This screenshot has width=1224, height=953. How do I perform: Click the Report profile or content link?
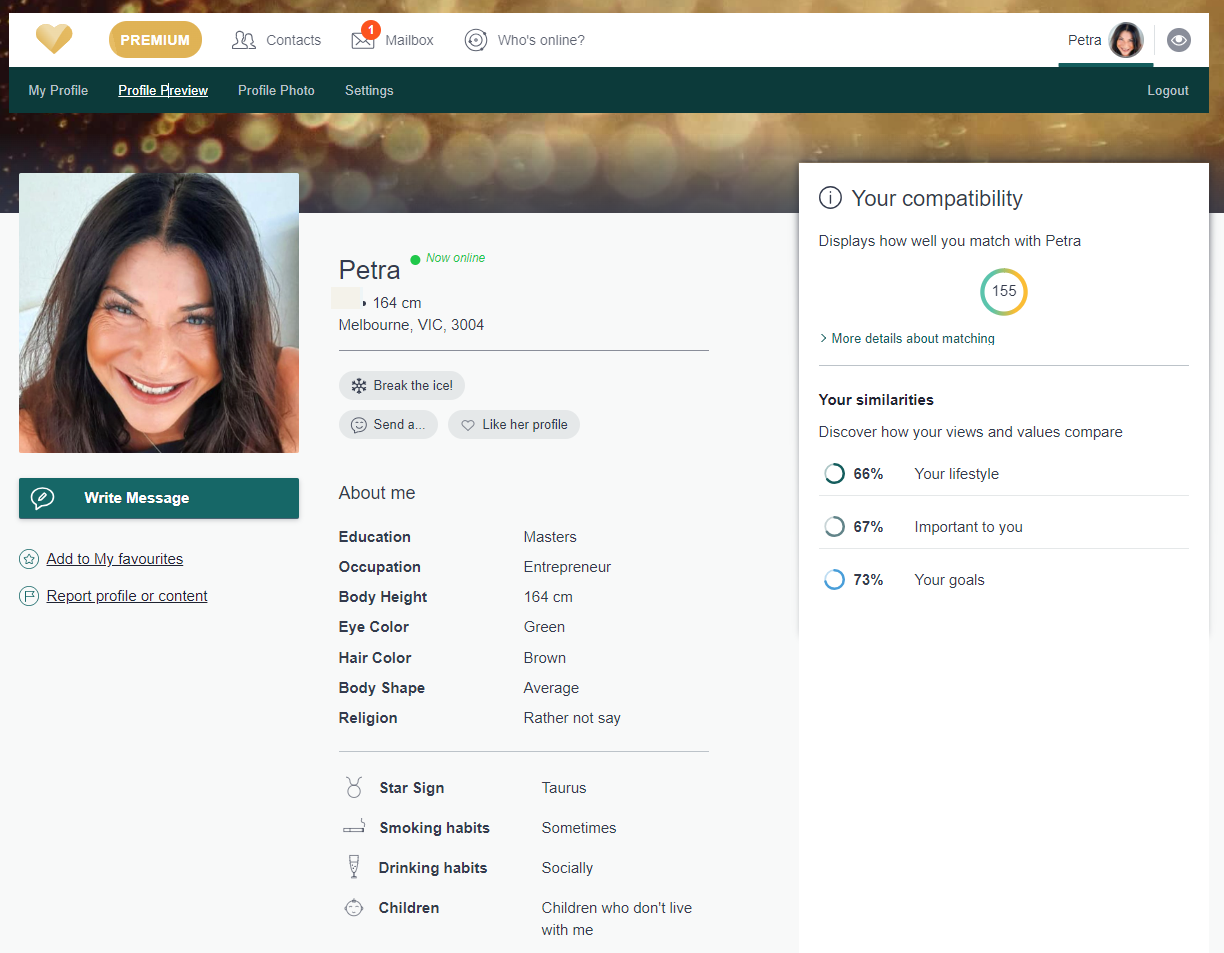127,596
